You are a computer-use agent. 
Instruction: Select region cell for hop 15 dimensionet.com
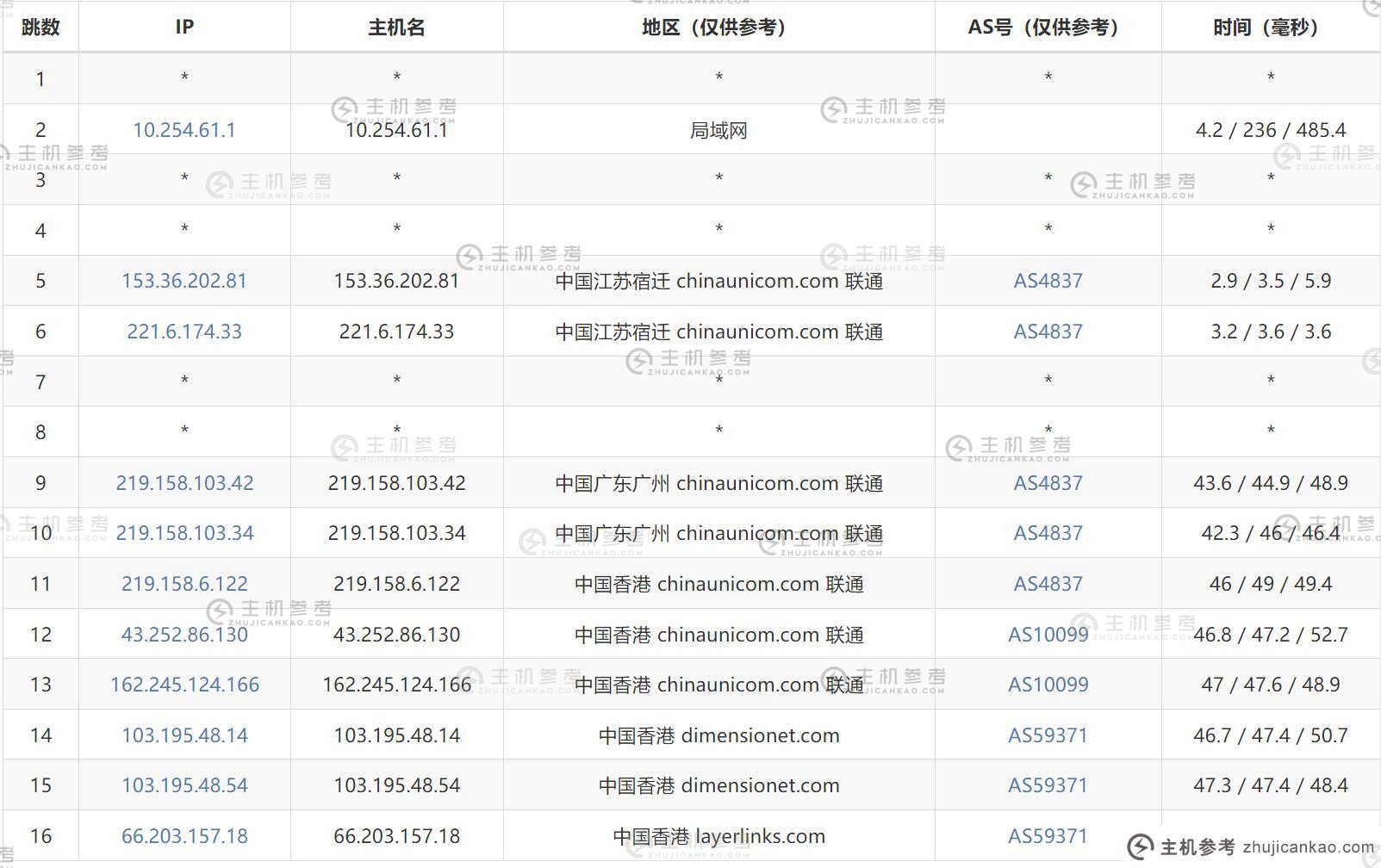718,785
